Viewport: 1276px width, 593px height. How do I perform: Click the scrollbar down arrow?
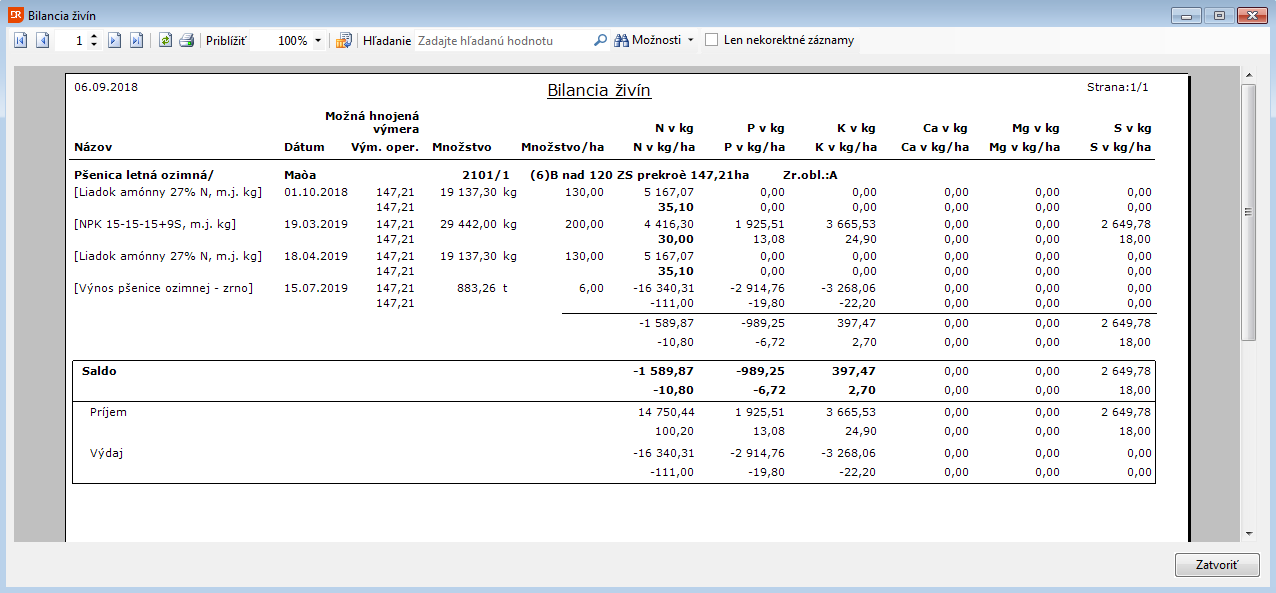point(1248,534)
